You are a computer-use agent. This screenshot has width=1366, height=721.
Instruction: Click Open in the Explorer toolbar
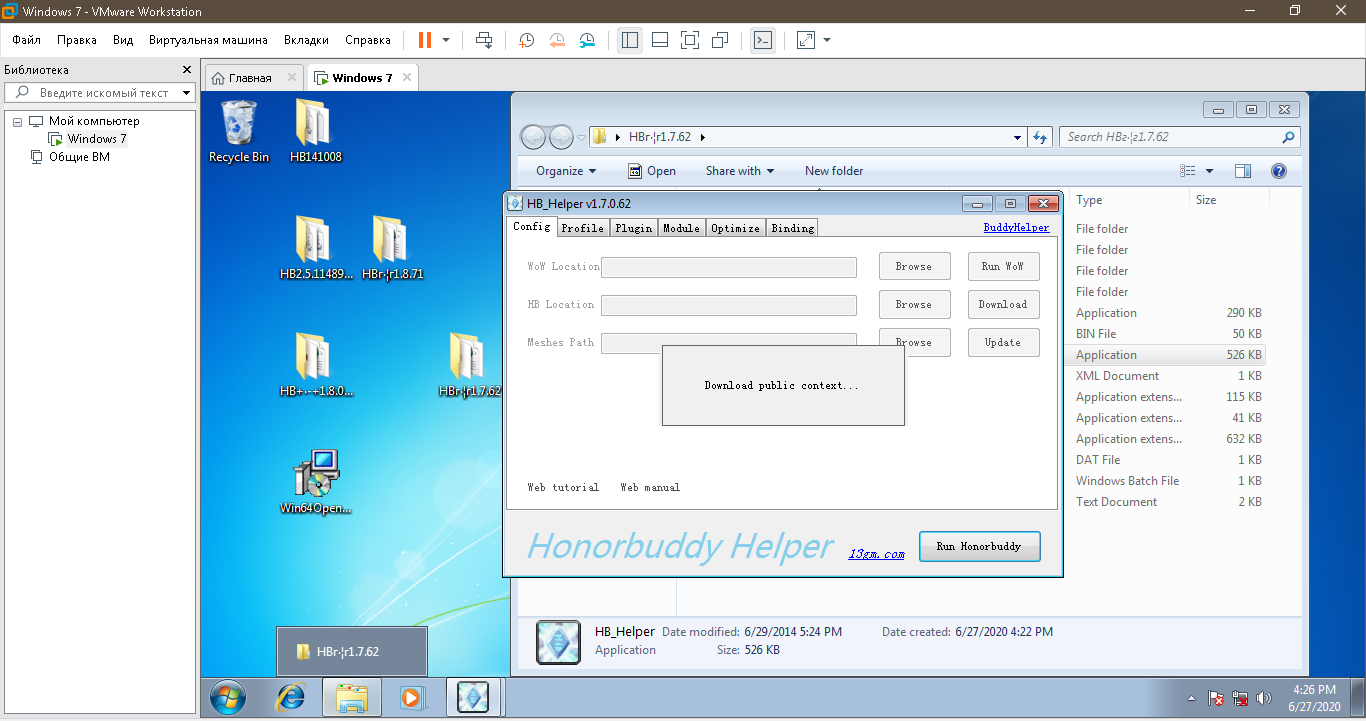click(652, 171)
